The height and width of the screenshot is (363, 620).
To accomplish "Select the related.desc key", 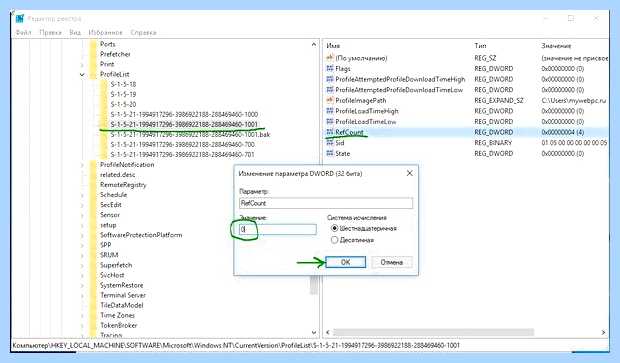I will pos(117,175).
